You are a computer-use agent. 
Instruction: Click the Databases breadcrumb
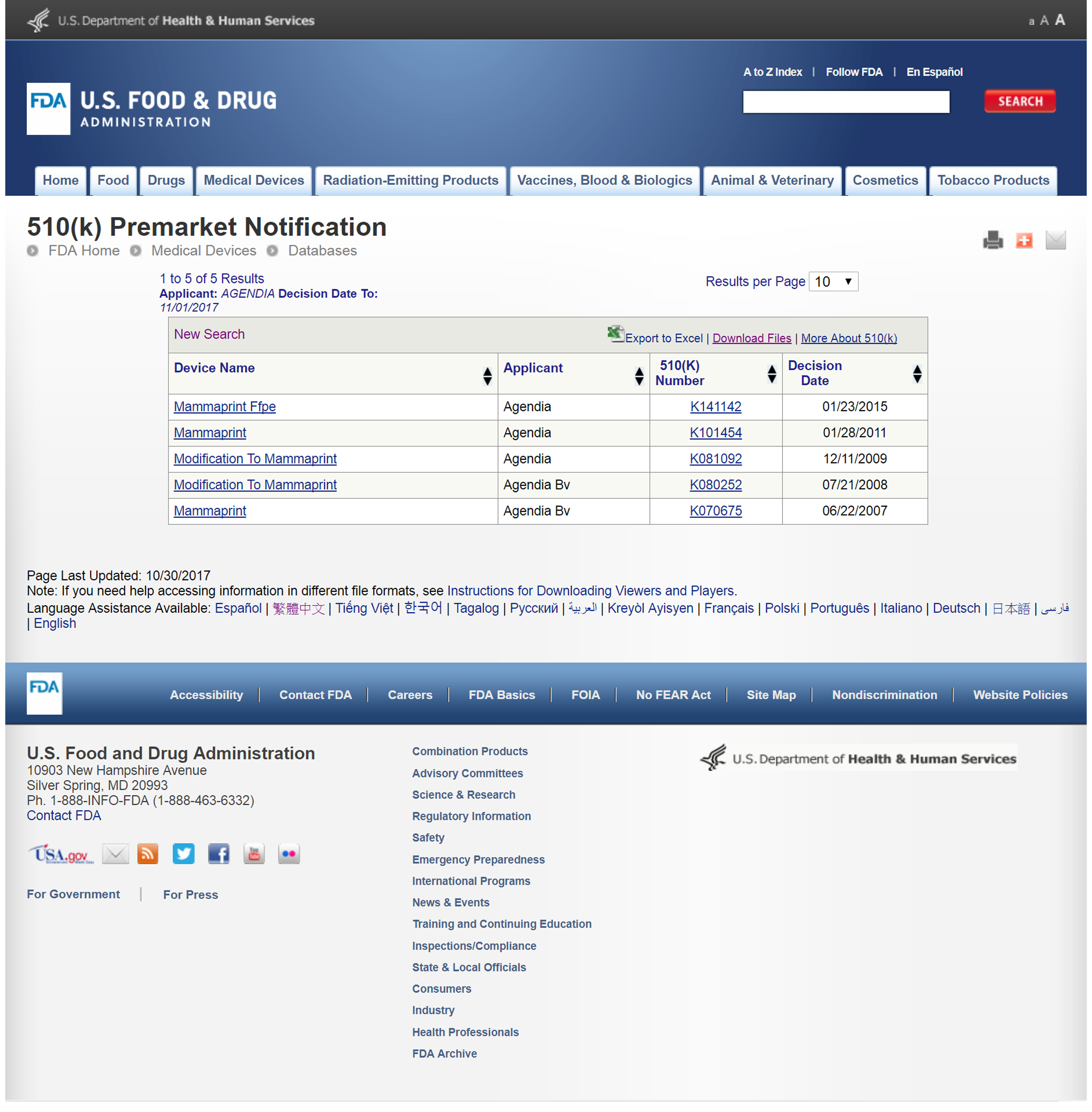pyautogui.click(x=322, y=250)
